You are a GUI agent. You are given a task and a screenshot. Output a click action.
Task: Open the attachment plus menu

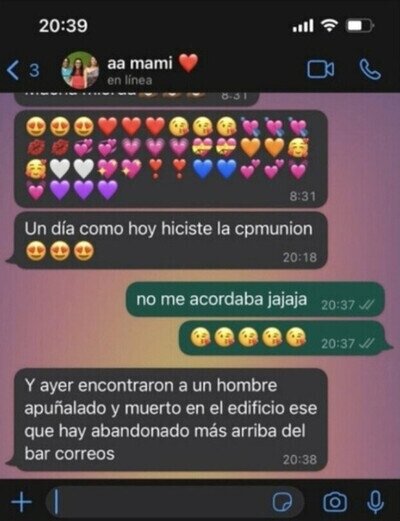tap(22, 501)
